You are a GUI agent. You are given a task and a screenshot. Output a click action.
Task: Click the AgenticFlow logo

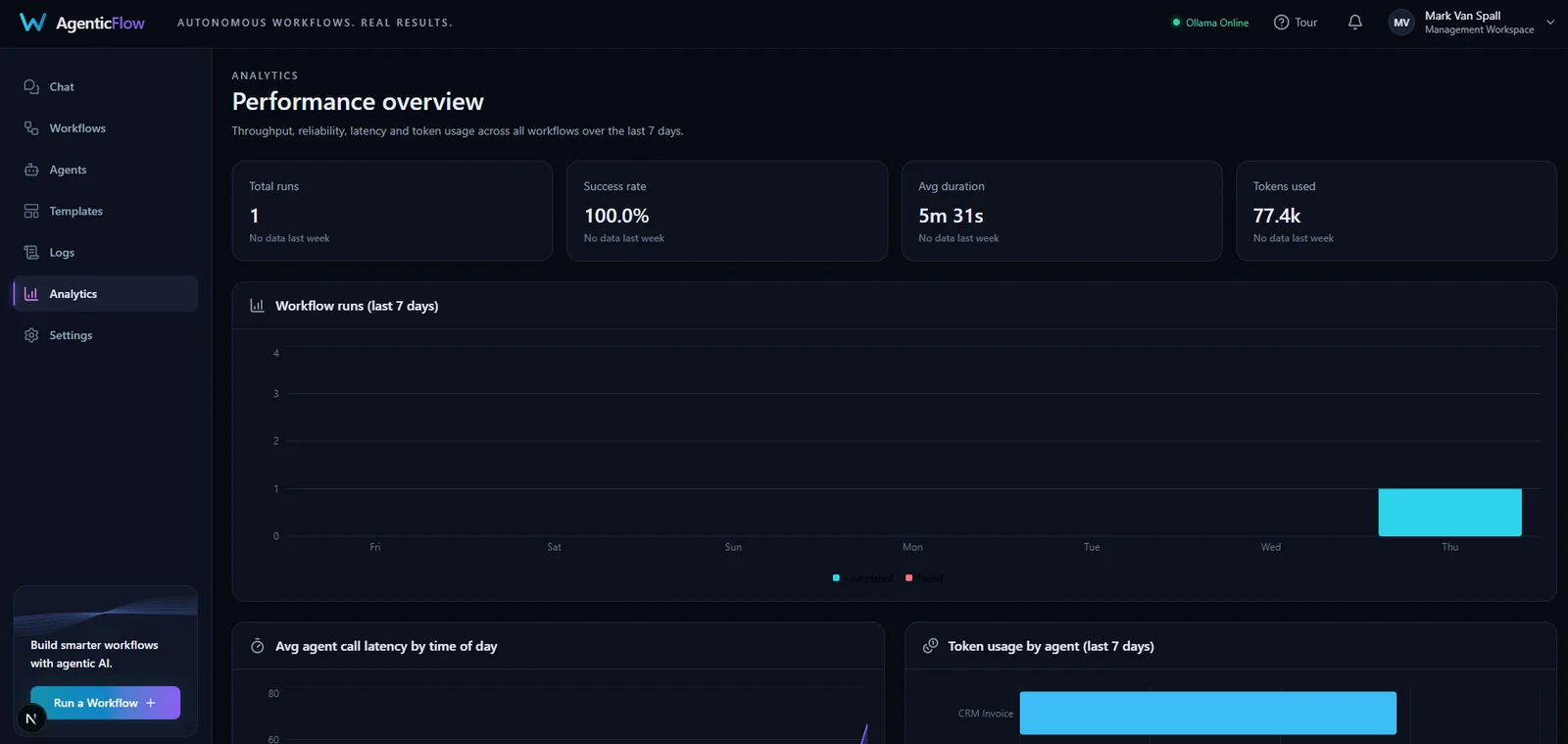[x=82, y=23]
